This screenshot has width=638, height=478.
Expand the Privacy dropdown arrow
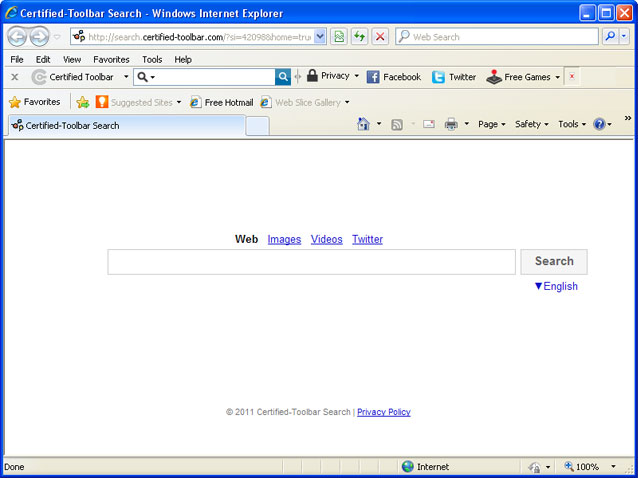357,76
